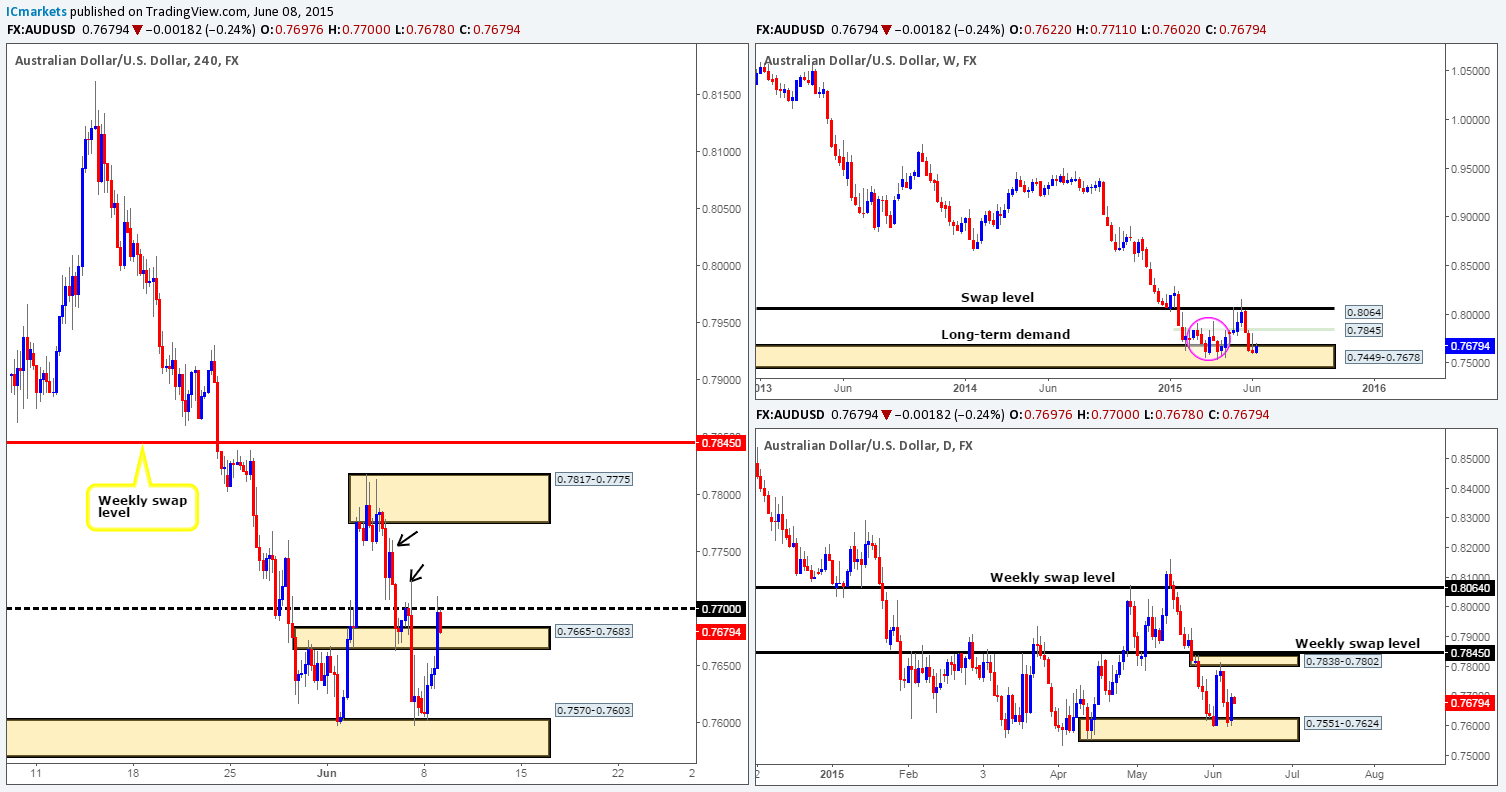
Task: Select the weekly chart title ending 'W, FX'
Action: click(871, 60)
